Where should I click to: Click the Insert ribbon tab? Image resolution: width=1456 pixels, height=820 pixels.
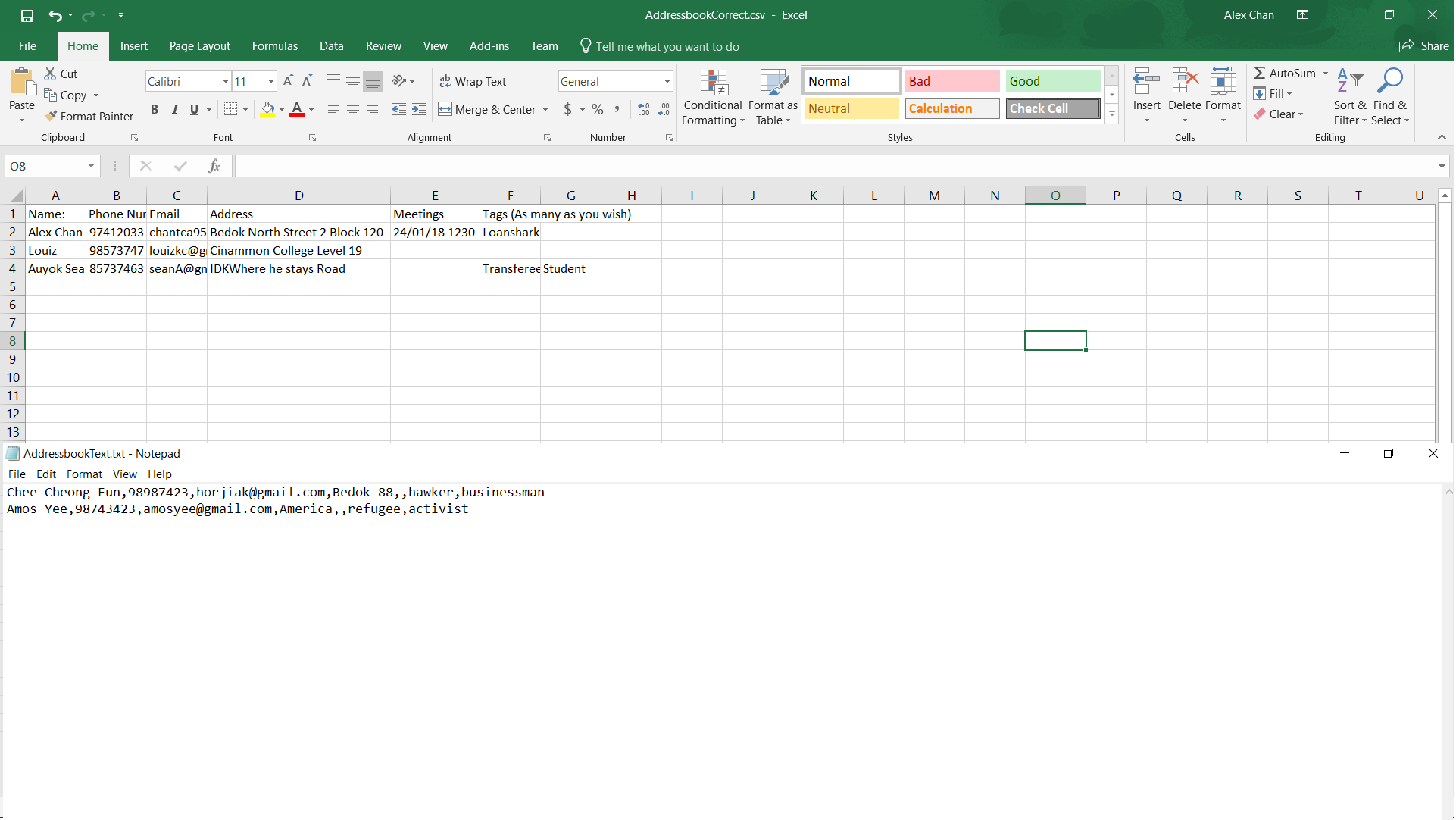click(x=133, y=46)
